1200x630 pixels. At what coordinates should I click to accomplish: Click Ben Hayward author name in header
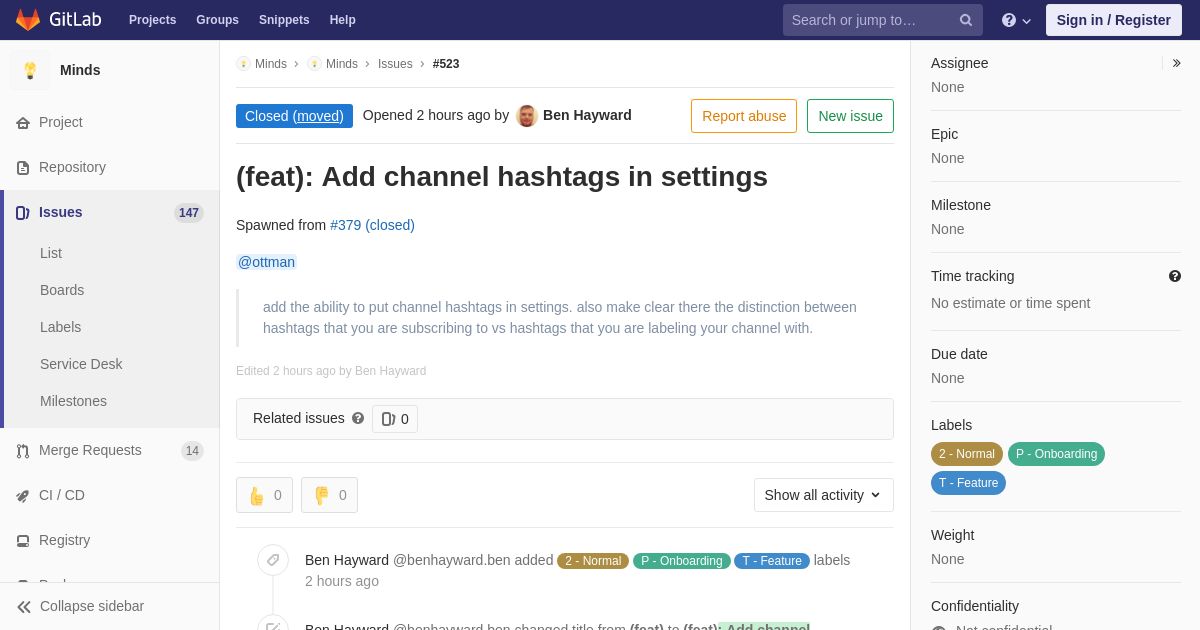pyautogui.click(x=587, y=115)
